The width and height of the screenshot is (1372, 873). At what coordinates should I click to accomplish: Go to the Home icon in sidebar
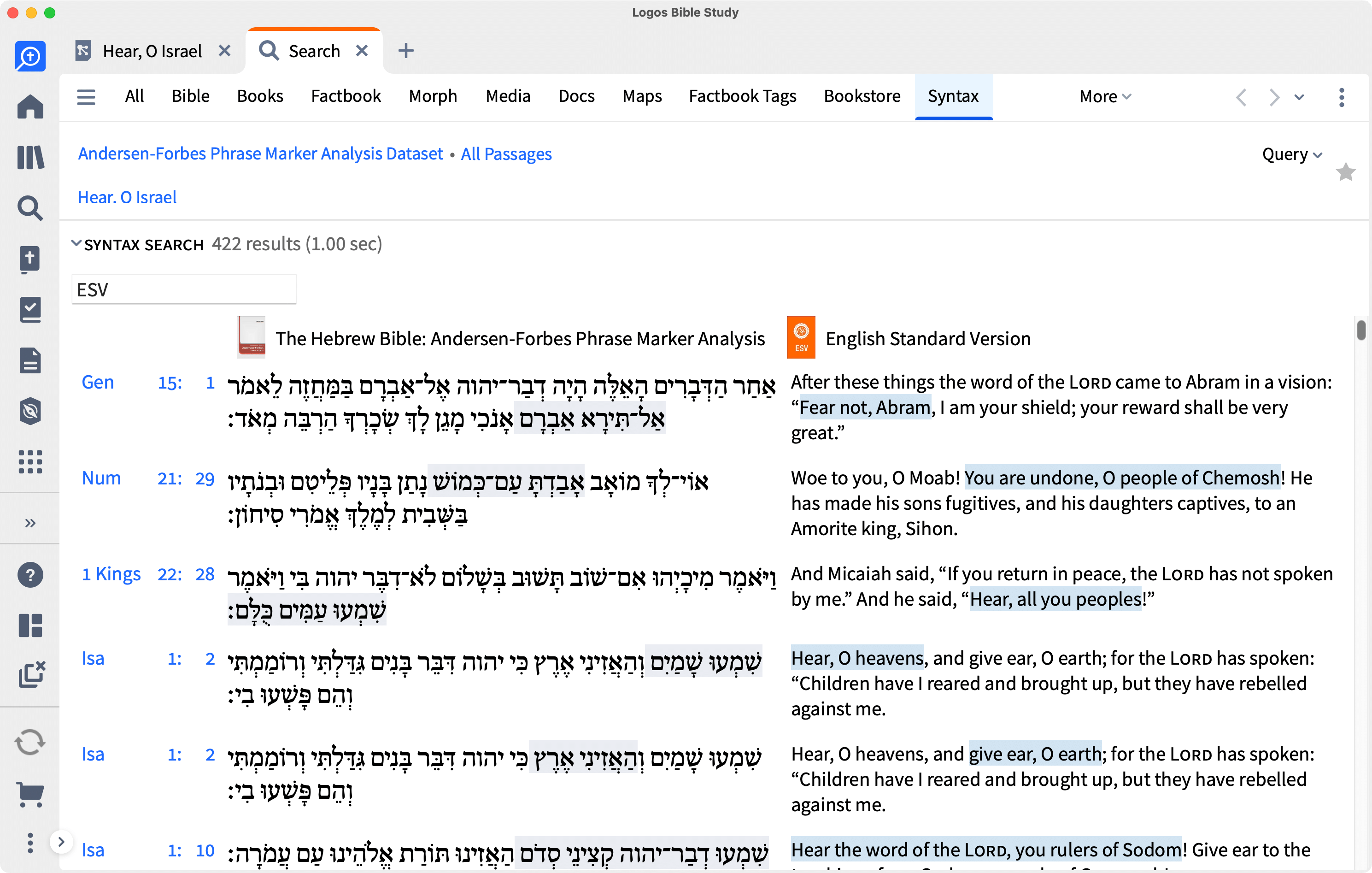click(30, 106)
